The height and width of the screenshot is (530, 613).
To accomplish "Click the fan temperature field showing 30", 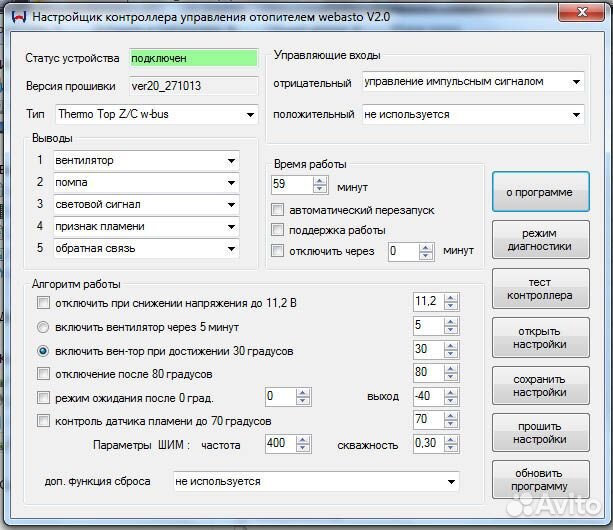I will [x=429, y=349].
